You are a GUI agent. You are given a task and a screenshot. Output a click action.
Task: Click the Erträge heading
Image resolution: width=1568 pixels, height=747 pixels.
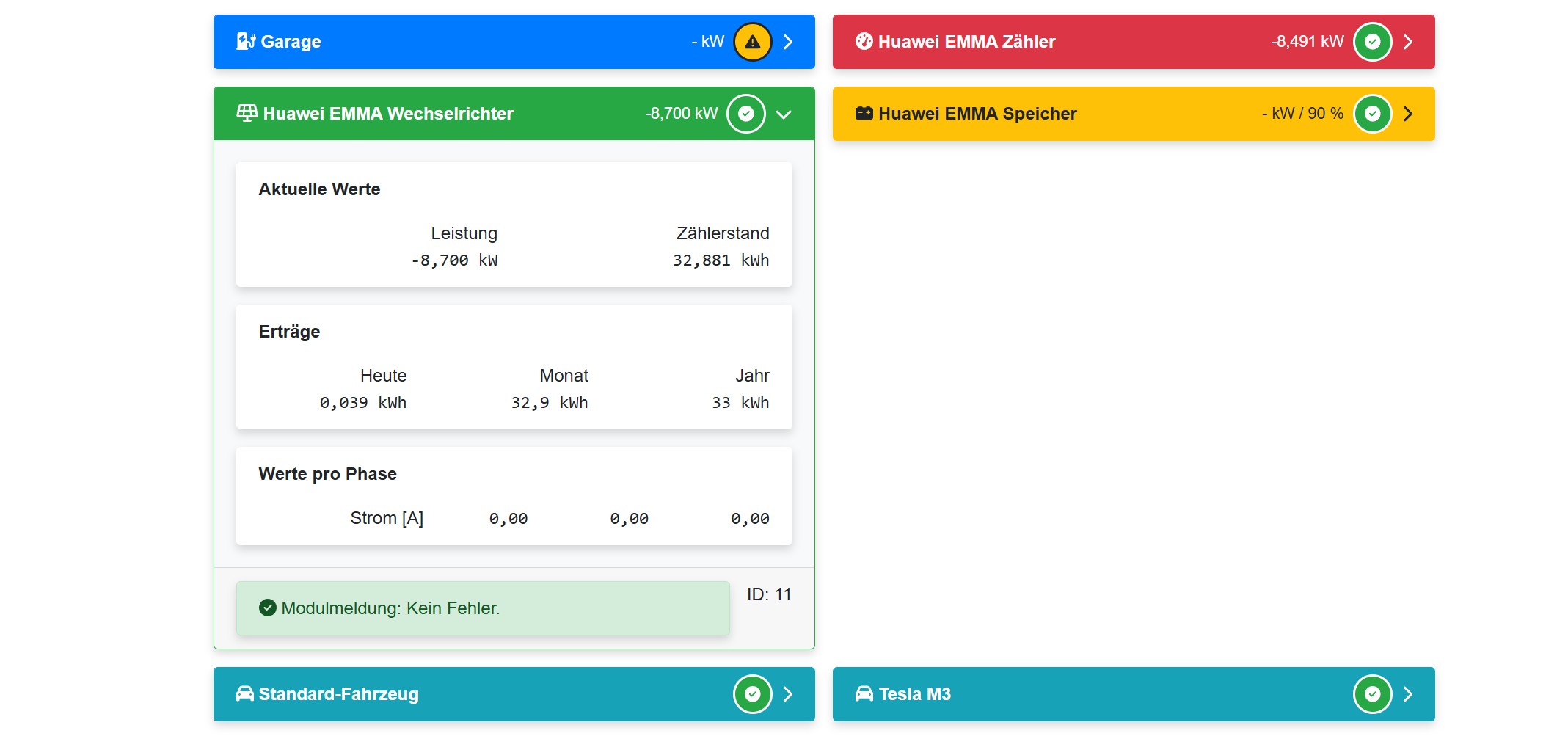289,332
